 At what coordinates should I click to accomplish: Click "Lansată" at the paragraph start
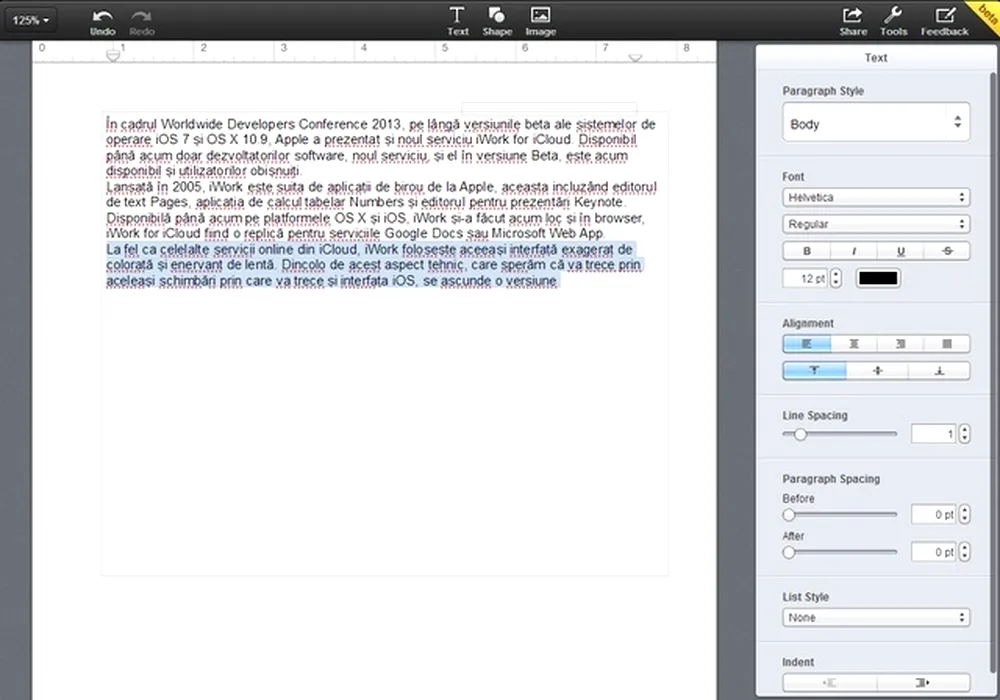pos(128,187)
